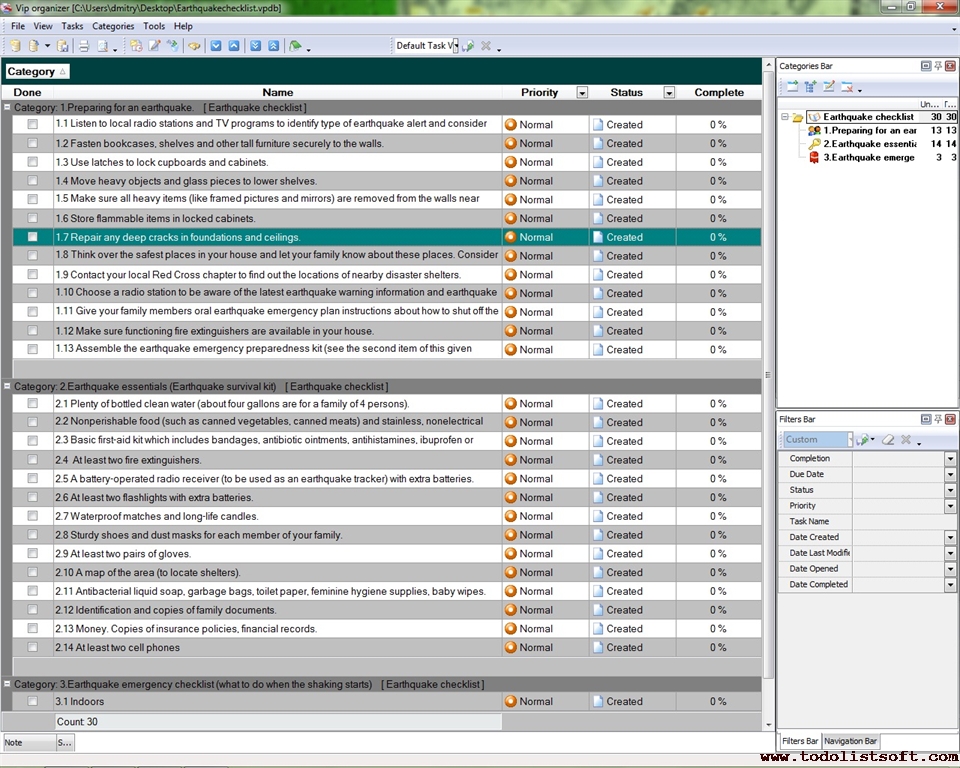
Task: Click the eraser Clear Filter icon
Action: click(886, 440)
